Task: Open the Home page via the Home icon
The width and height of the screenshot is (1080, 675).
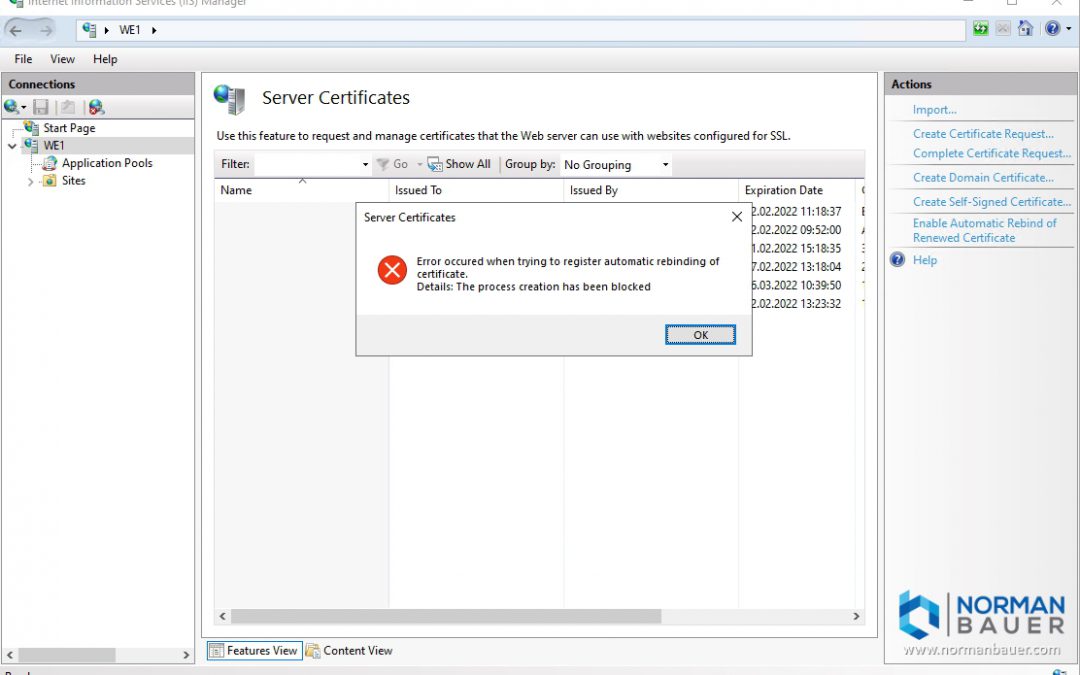Action: click(1026, 29)
